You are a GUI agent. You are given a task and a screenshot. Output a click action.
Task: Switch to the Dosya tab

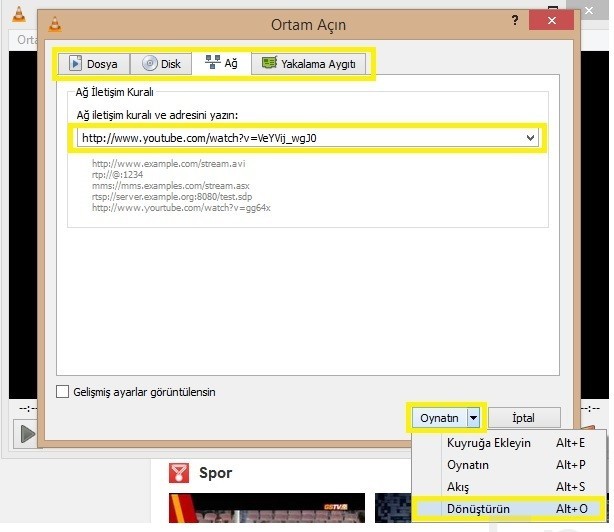tap(94, 64)
